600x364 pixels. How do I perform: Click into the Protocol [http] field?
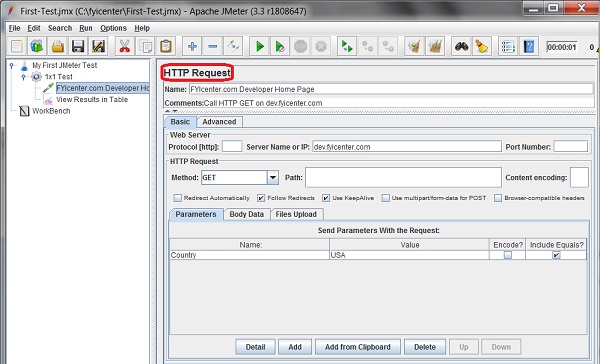point(232,146)
